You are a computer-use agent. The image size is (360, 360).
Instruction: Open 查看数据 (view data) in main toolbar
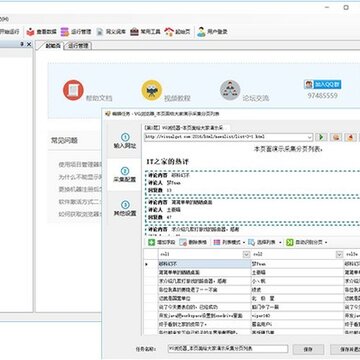coord(41,32)
